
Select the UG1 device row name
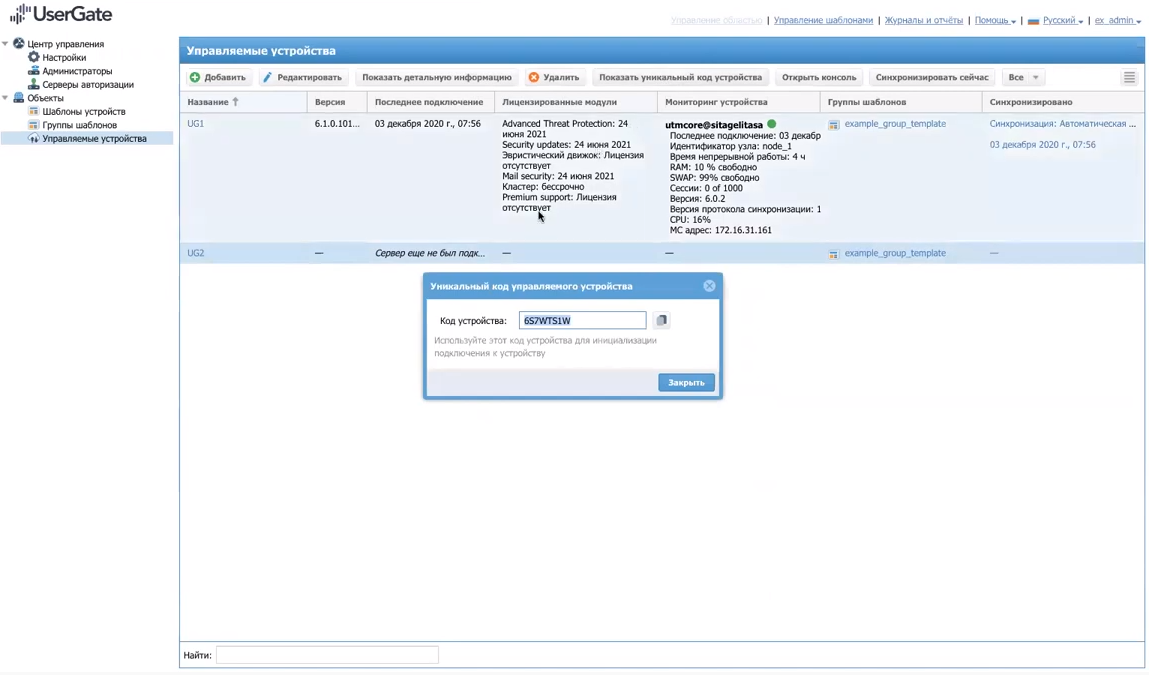point(196,124)
